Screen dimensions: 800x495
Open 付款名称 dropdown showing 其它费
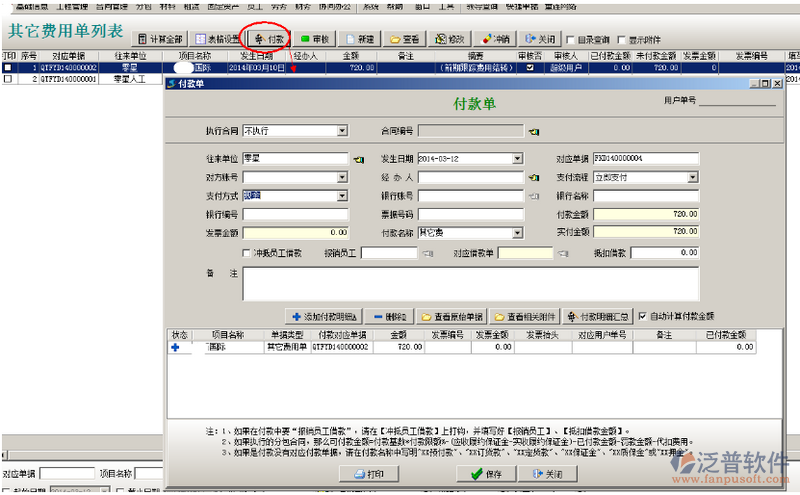coord(517,233)
